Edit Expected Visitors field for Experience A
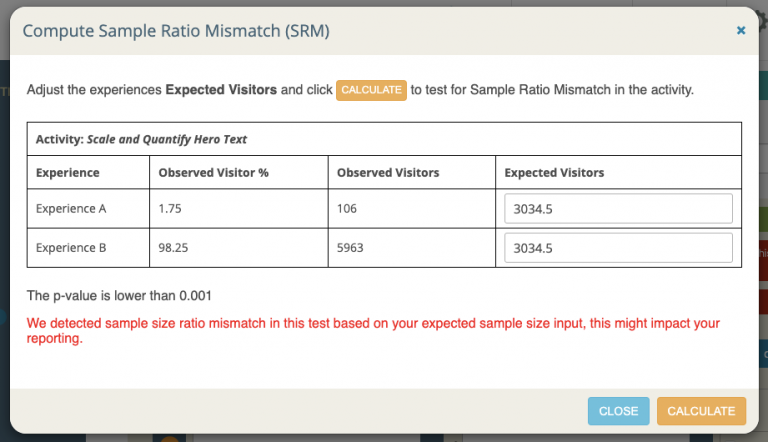Image resolution: width=768 pixels, height=442 pixels. [x=618, y=209]
